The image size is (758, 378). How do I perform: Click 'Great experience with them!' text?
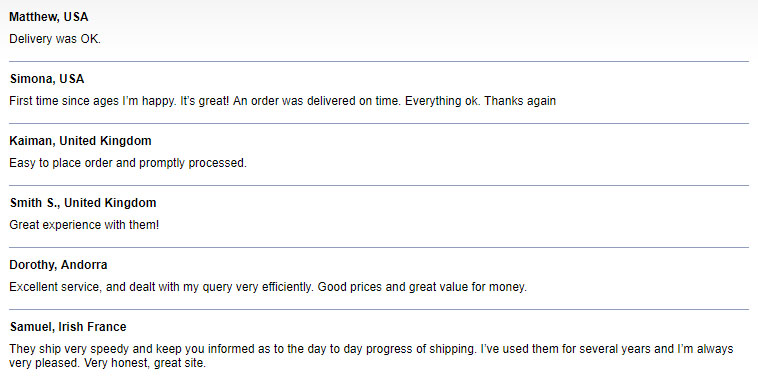84,225
